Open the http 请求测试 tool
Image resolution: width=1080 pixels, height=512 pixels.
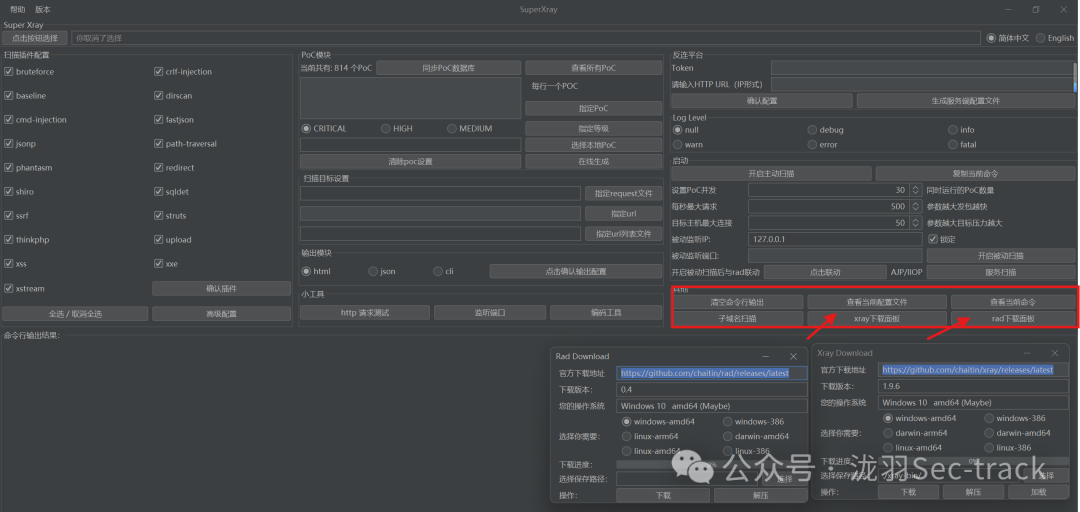click(364, 313)
